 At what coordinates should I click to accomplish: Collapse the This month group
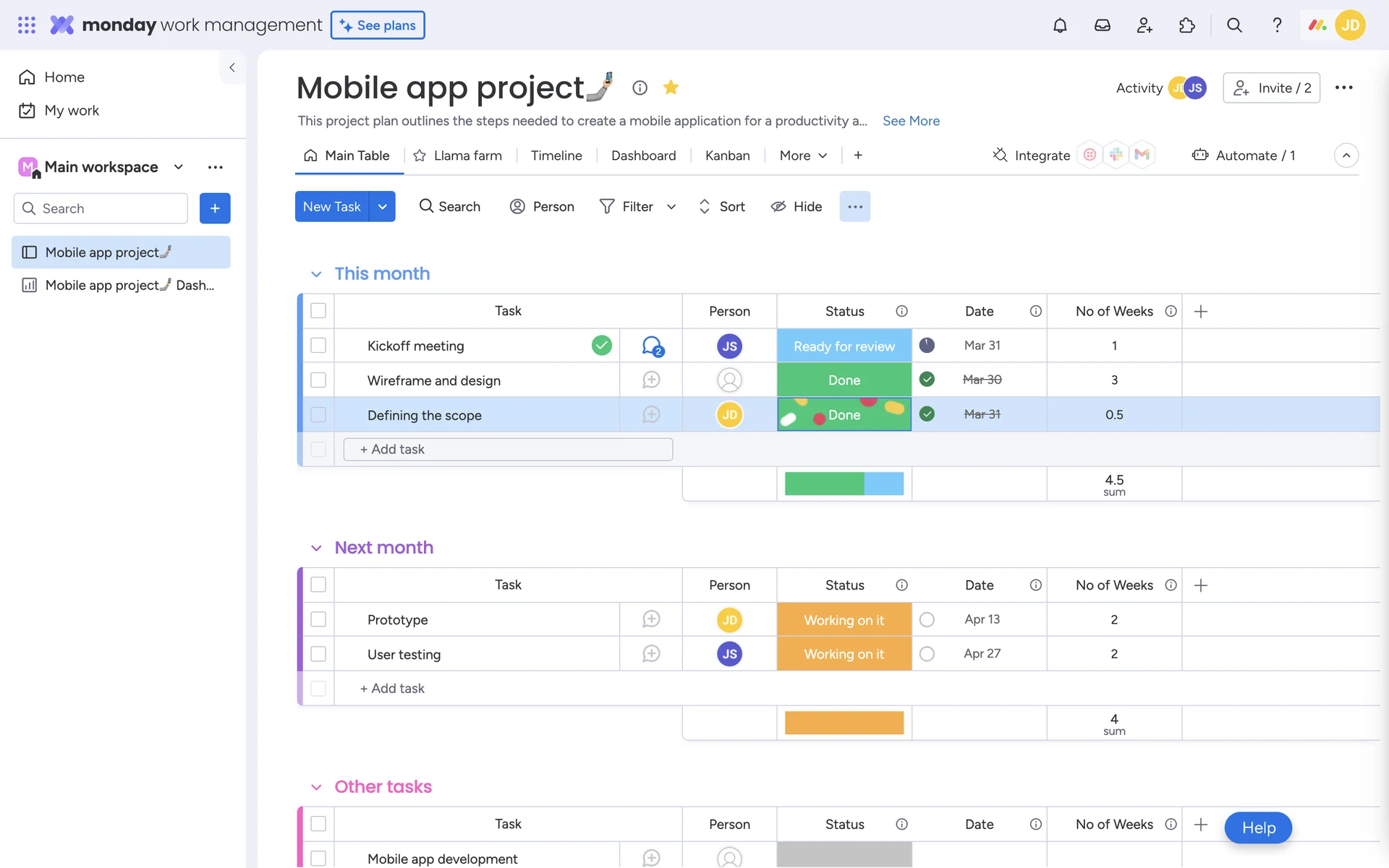pyautogui.click(x=316, y=274)
